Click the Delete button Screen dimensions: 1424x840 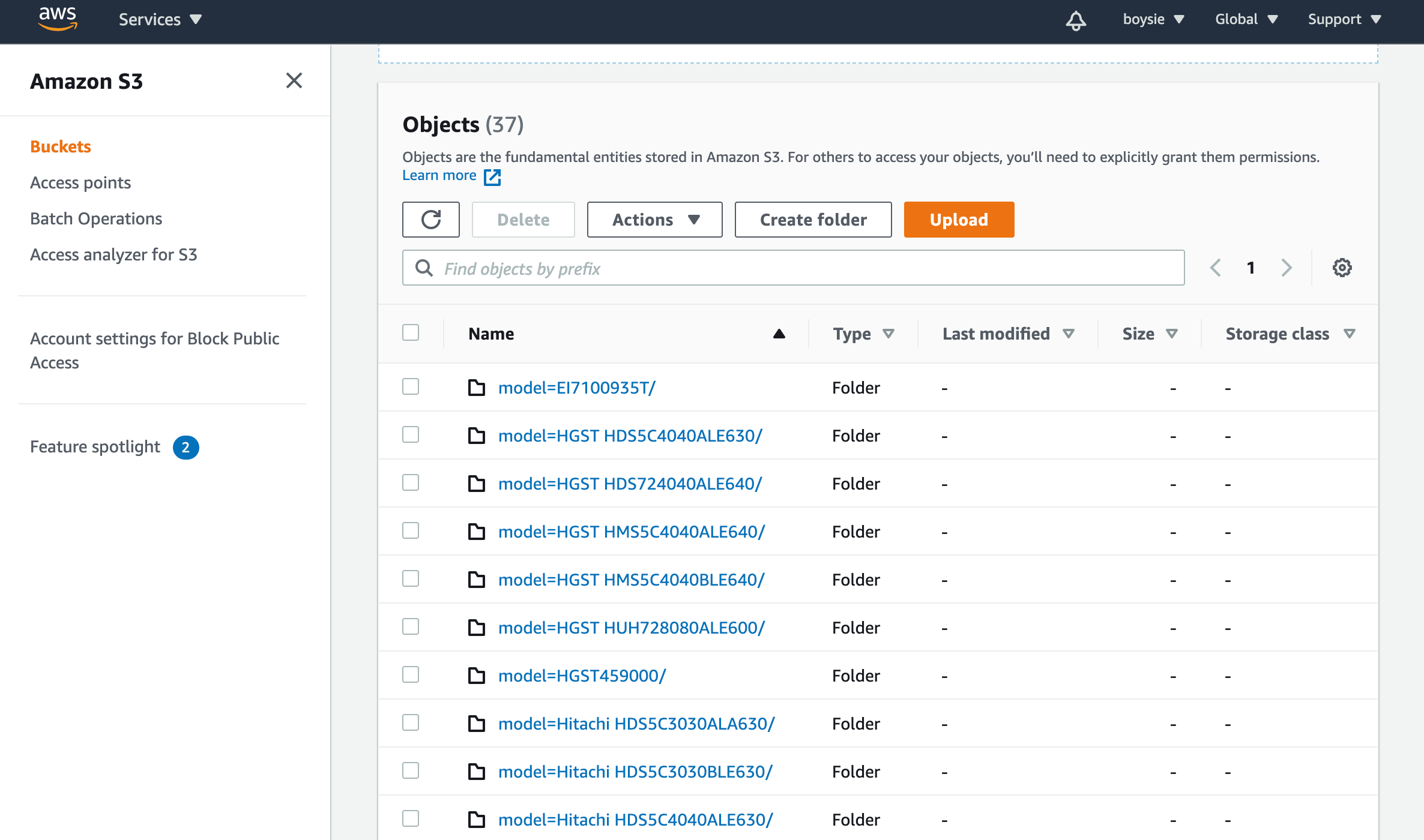[x=523, y=220]
